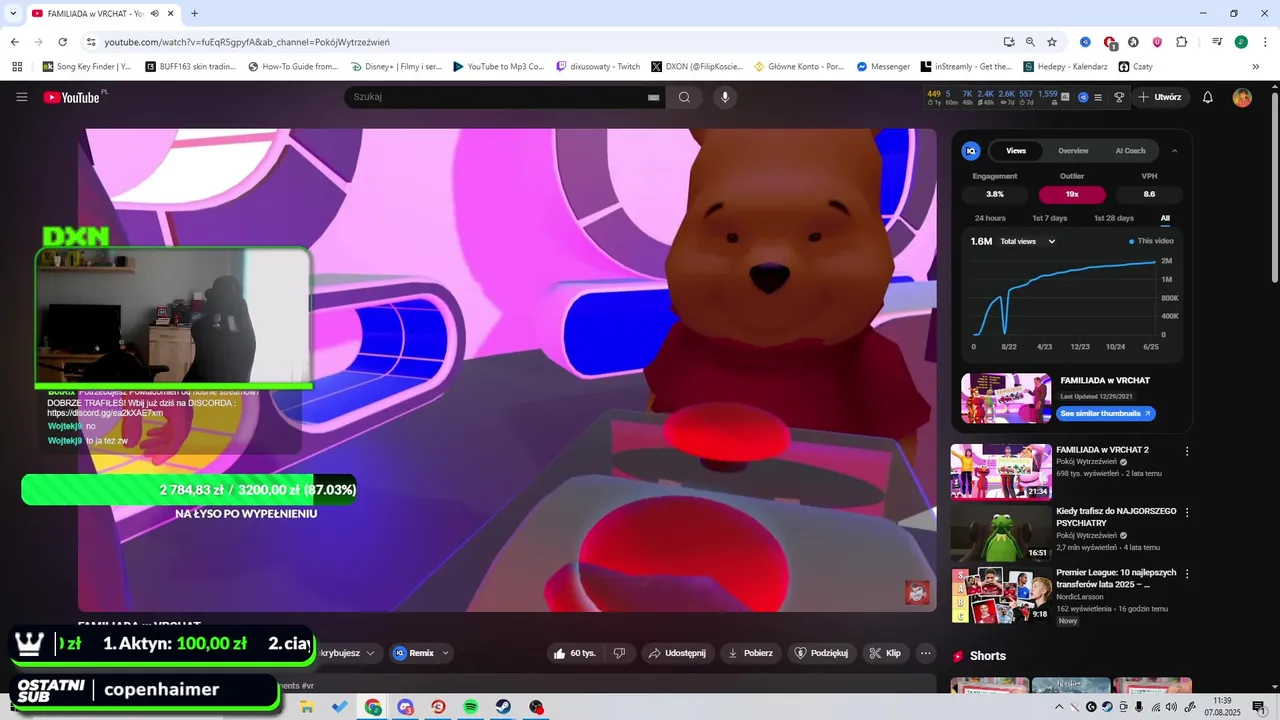This screenshot has height=720, width=1280.
Task: Open Chrome extensions puzzle icon
Action: (1181, 42)
